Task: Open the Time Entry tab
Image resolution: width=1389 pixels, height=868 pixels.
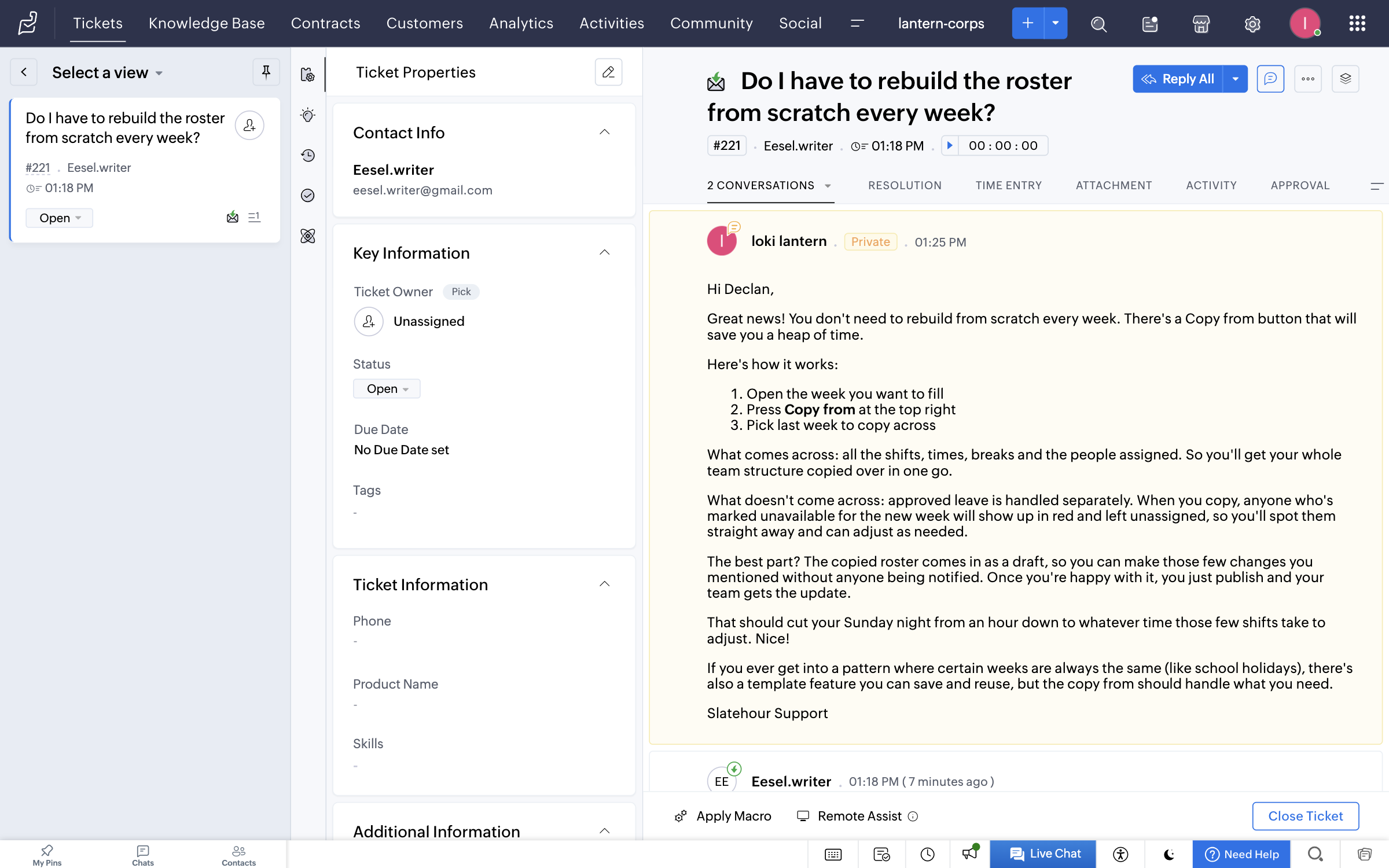Action: [1008, 185]
